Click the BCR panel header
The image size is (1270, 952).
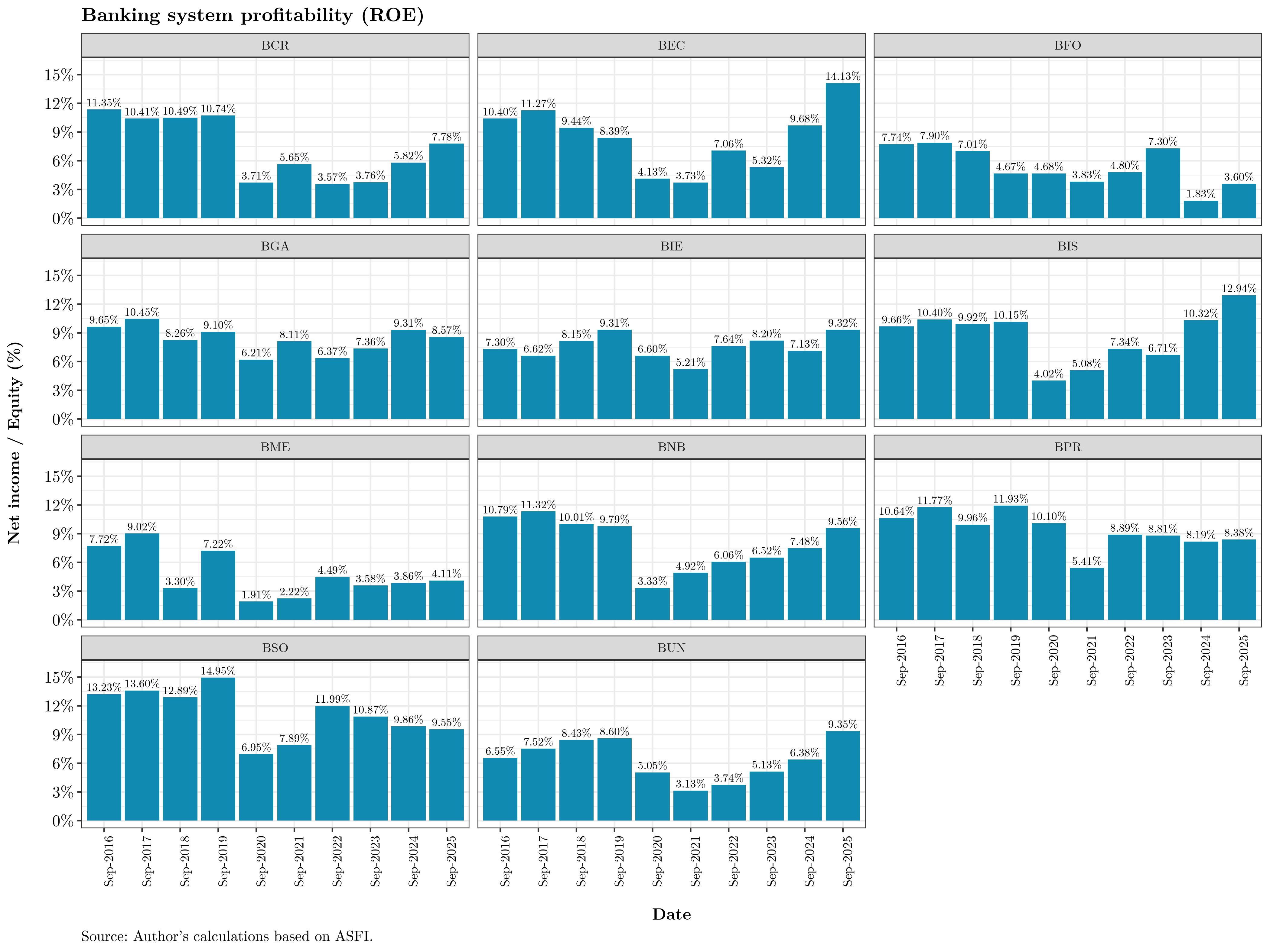275,45
